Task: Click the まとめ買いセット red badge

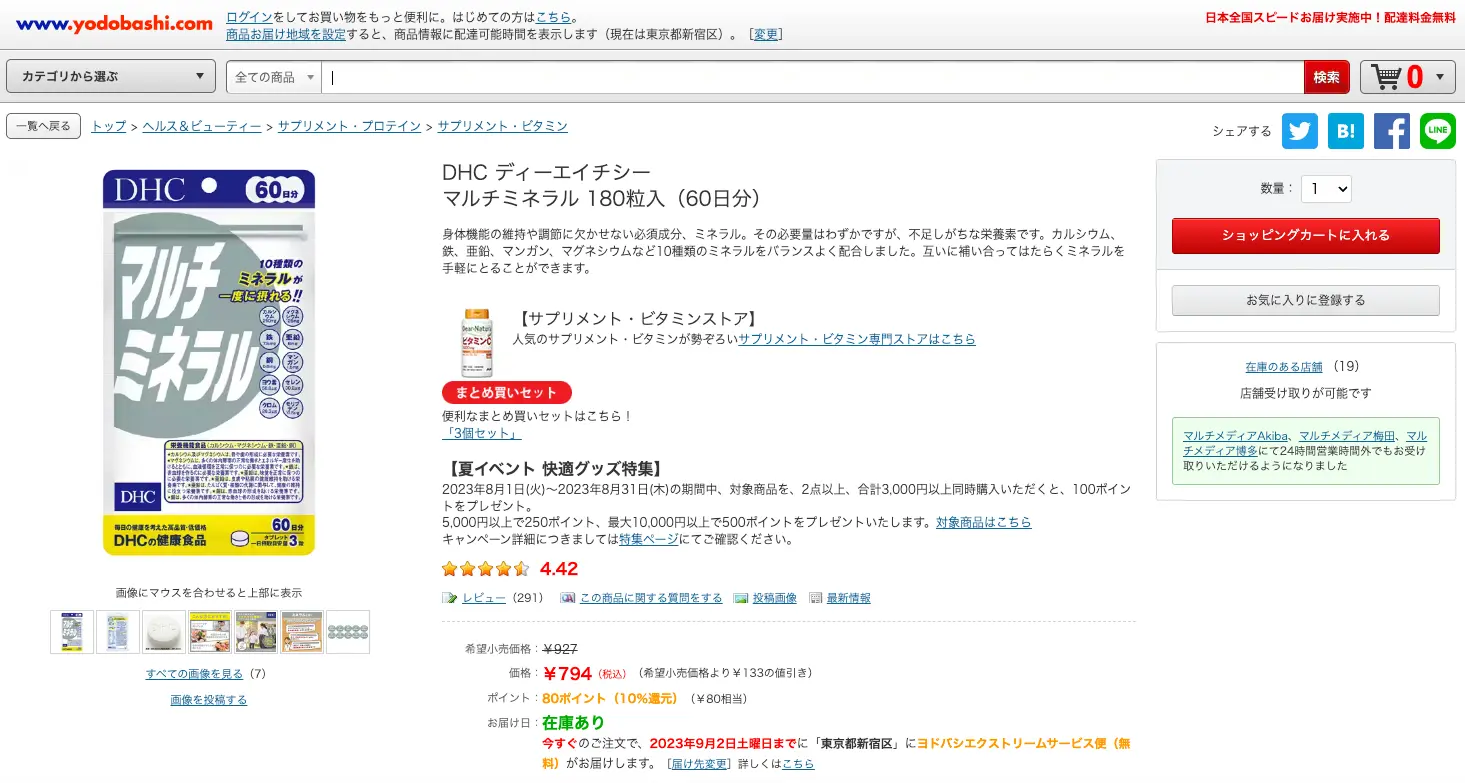Action: click(x=507, y=392)
